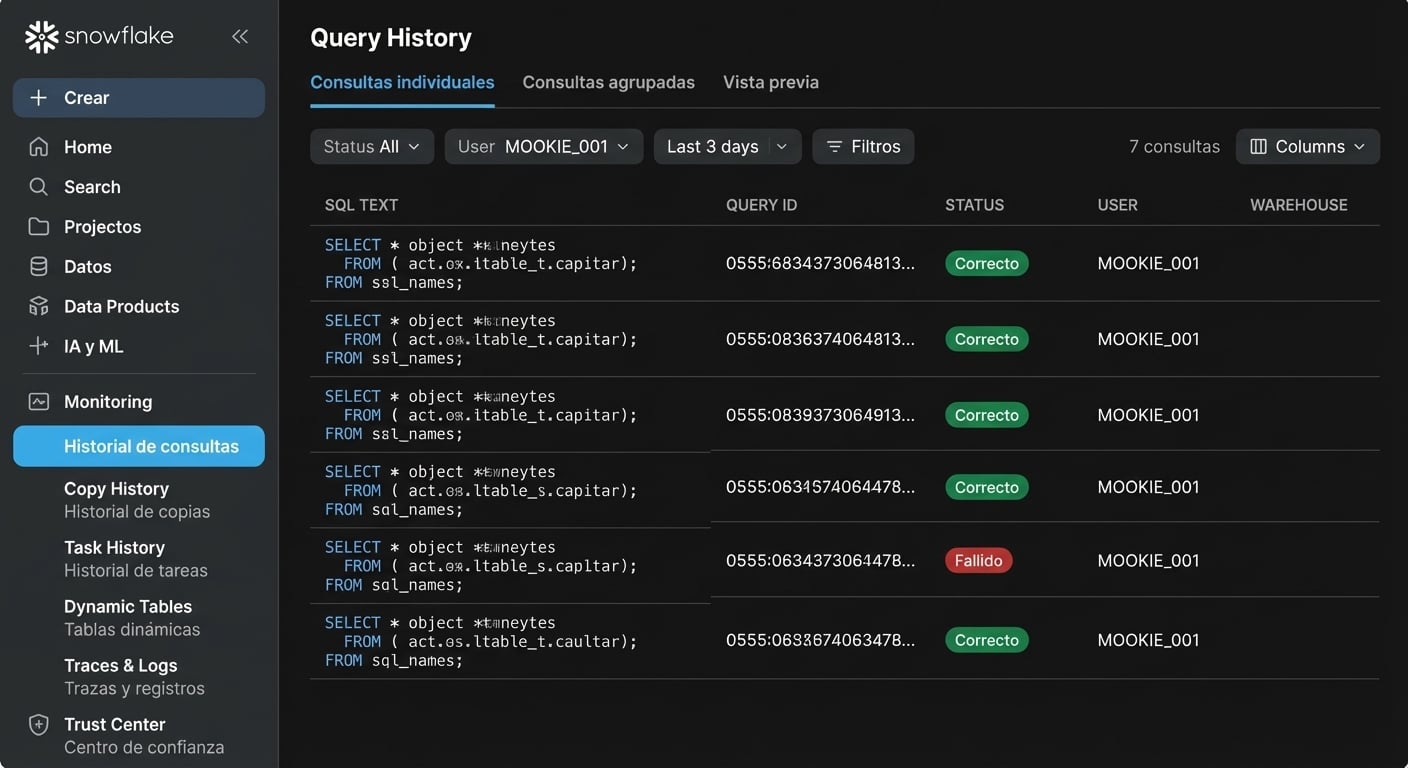1408x768 pixels.
Task: Click the Columns layout icon
Action: pyautogui.click(x=1259, y=147)
